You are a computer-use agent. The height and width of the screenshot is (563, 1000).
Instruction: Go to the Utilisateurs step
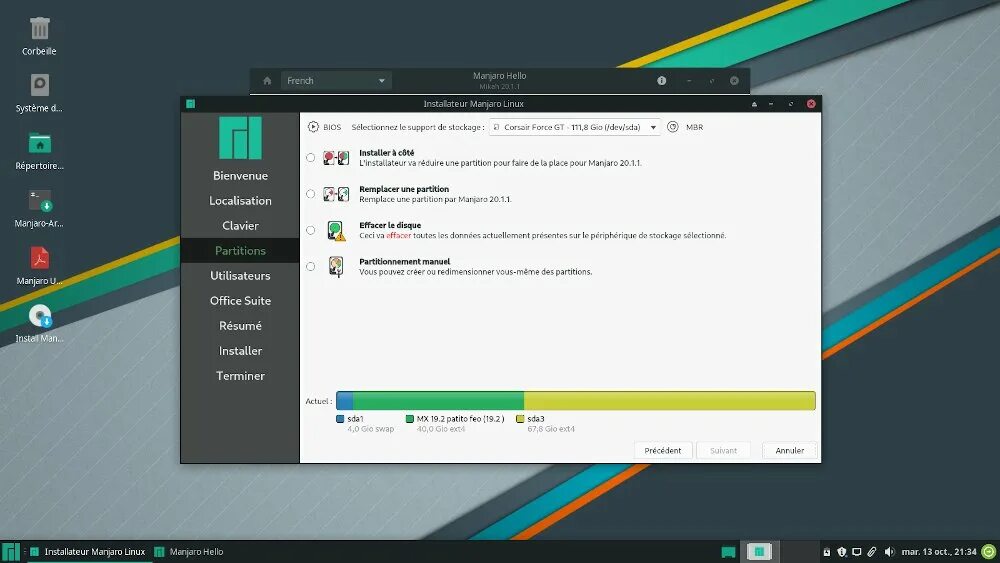pyautogui.click(x=240, y=275)
